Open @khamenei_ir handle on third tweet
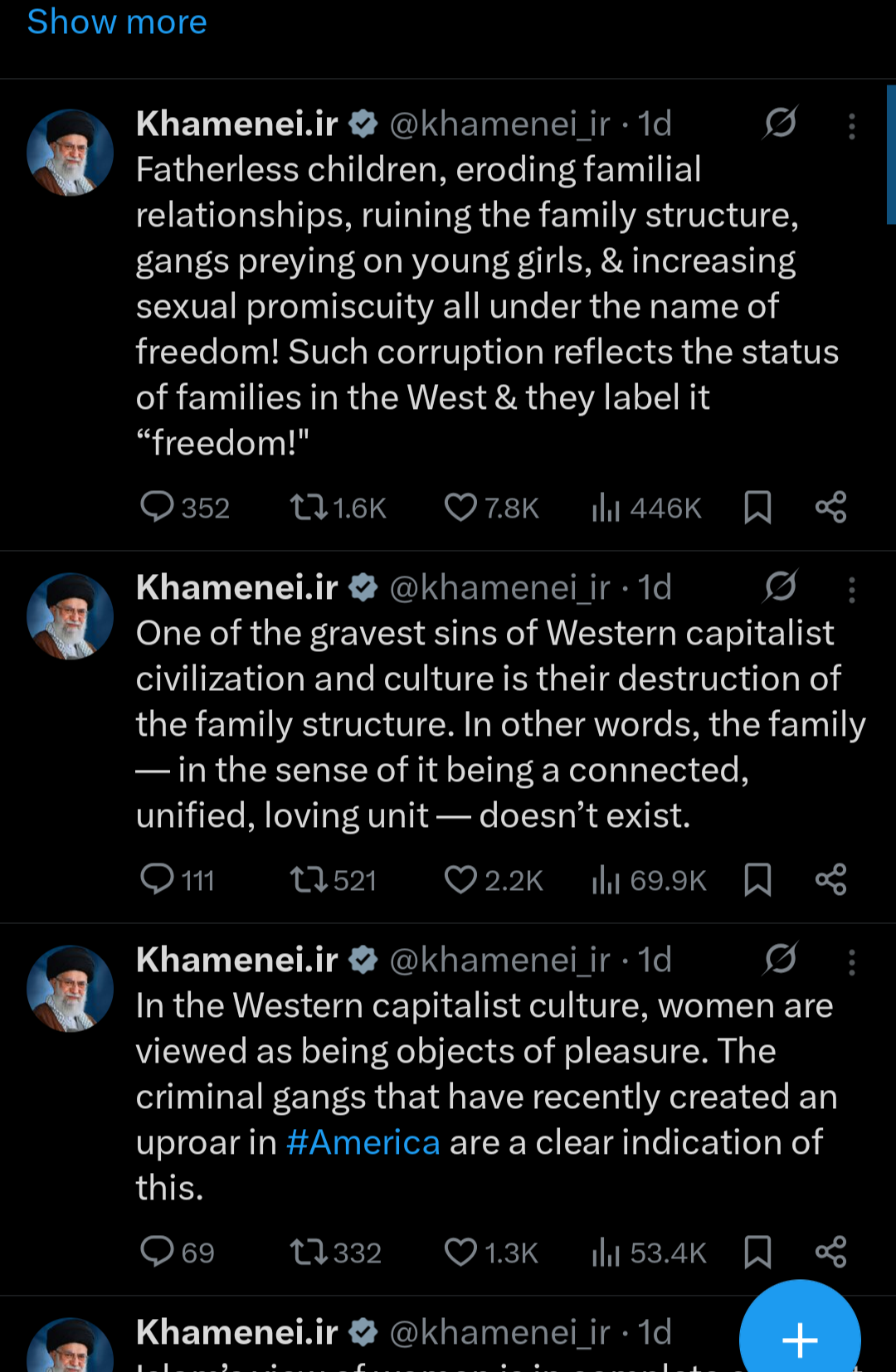 pos(499,960)
